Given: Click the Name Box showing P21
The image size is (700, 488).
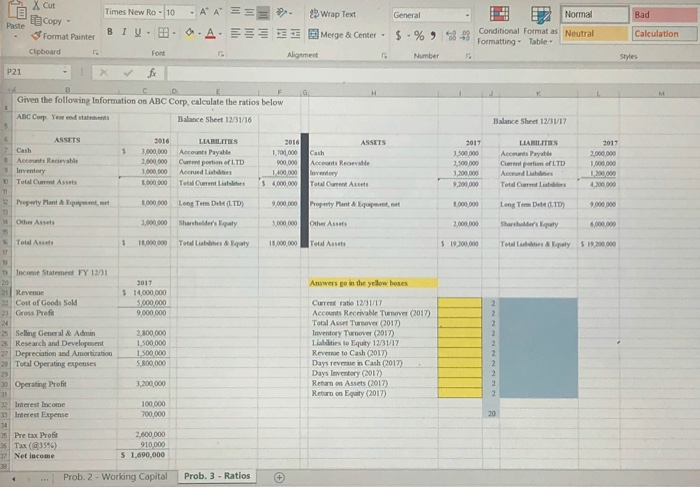Looking at the screenshot, I should click(32, 72).
